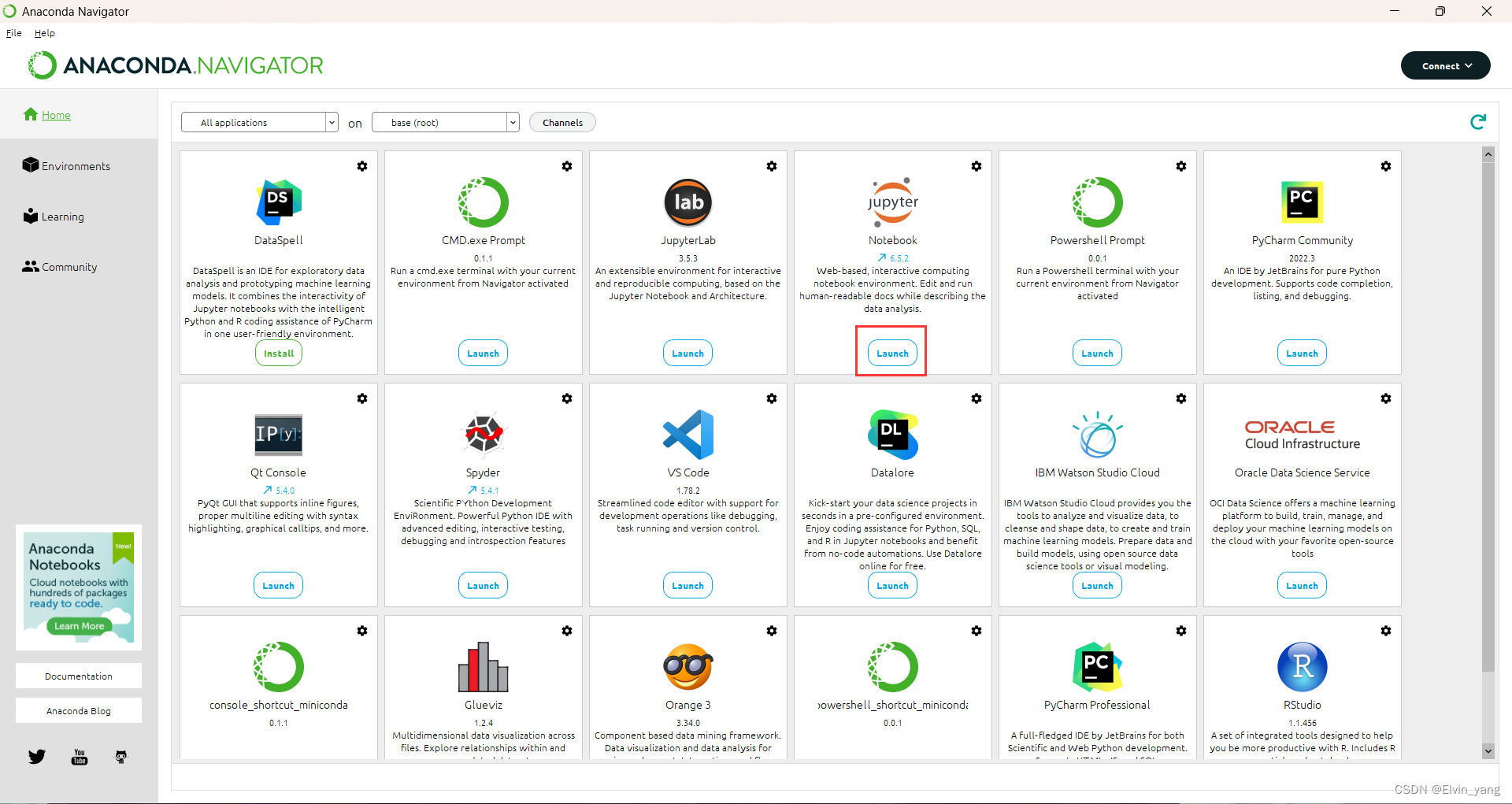This screenshot has width=1512, height=804.
Task: Open the Powershell Prompt gear options
Action: click(1181, 166)
